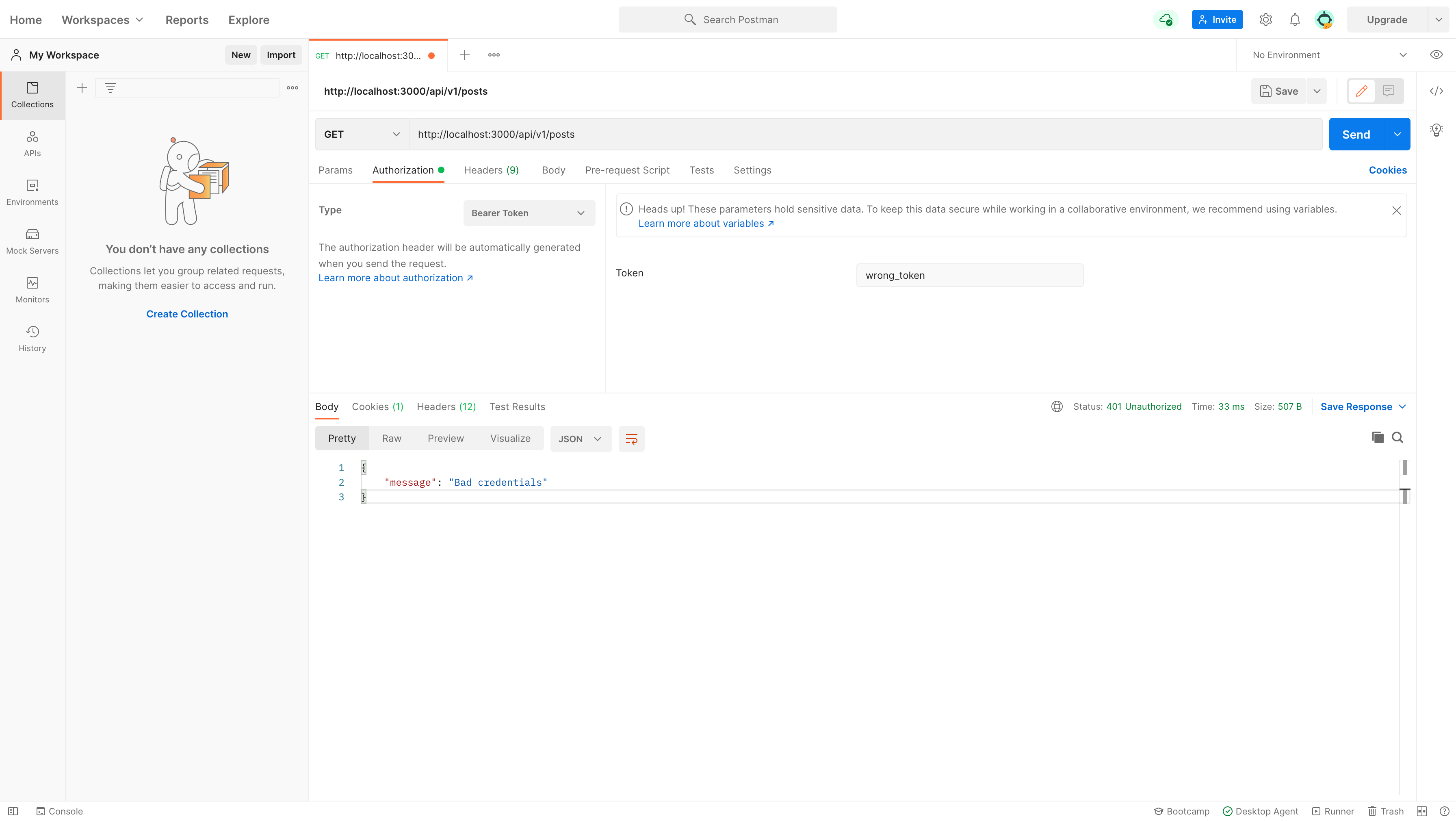Open the Console from the status bar
Image resolution: width=1456 pixels, height=821 pixels.
(59, 811)
